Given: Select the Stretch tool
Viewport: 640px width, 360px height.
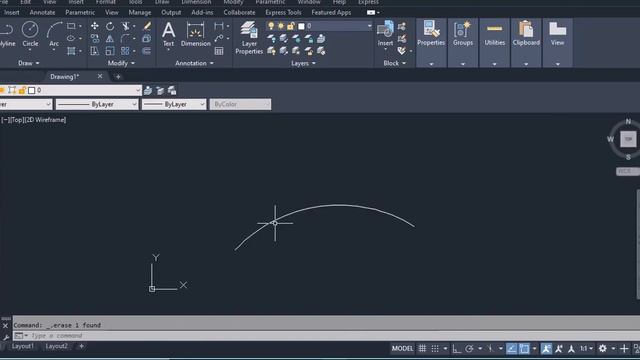Looking at the screenshot, I should pyautogui.click(x=95, y=51).
